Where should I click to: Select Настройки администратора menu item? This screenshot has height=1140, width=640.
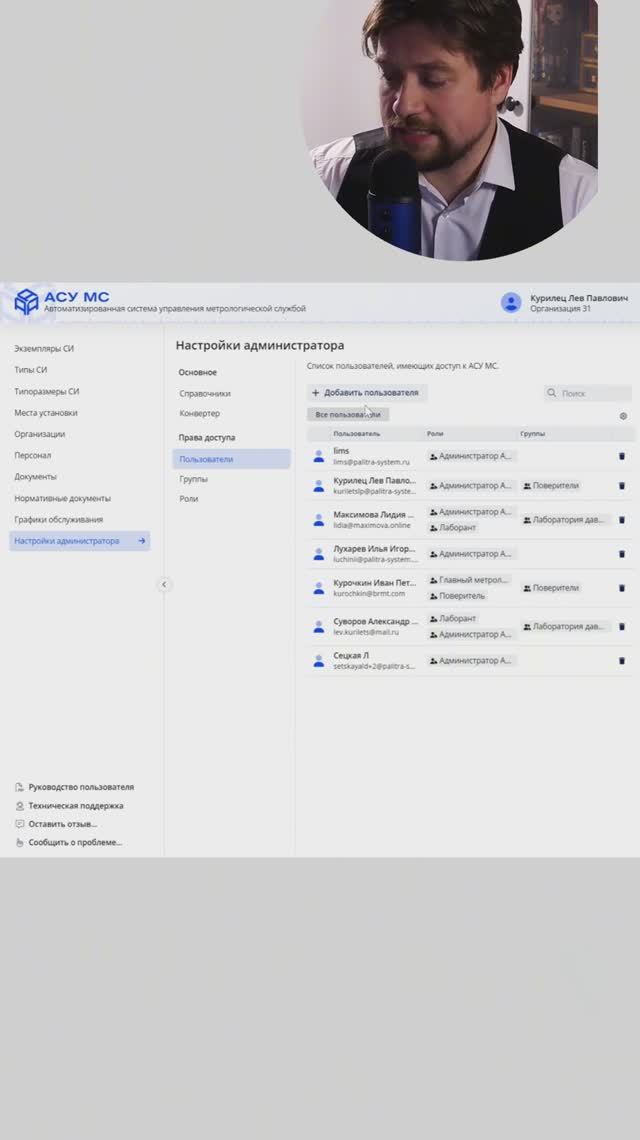(79, 541)
